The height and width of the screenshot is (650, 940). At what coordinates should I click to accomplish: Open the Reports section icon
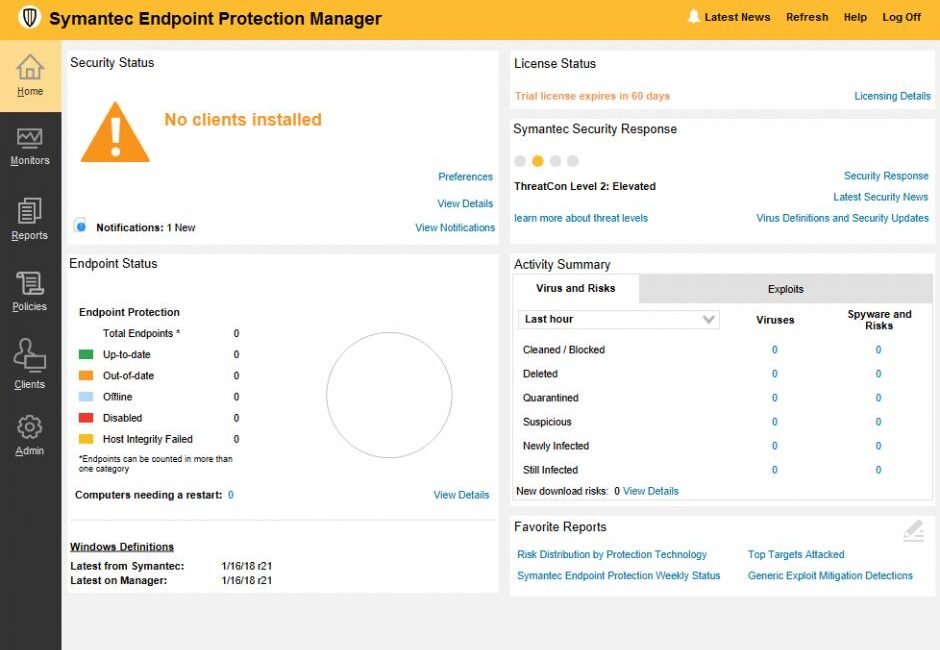[x=29, y=211]
